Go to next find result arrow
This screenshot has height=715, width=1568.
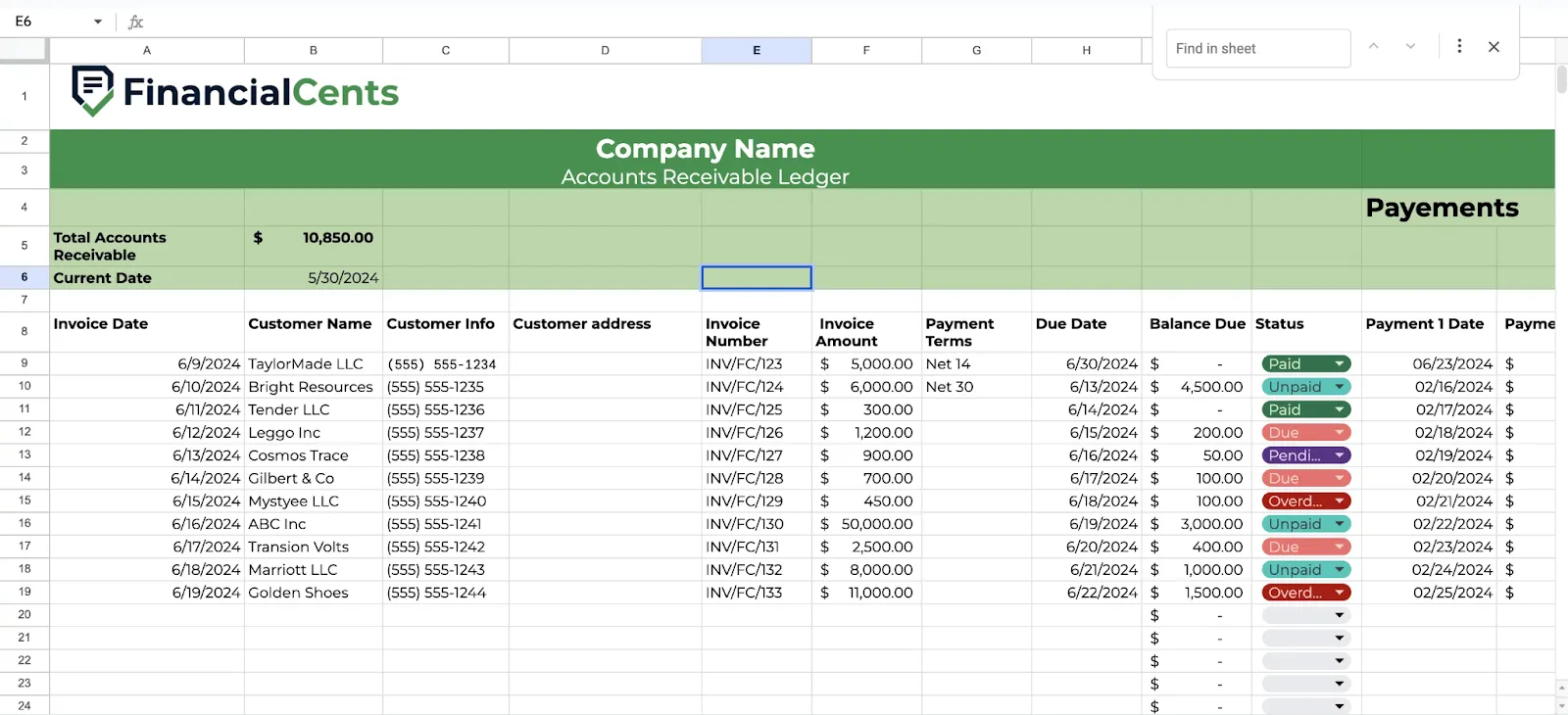click(1410, 46)
